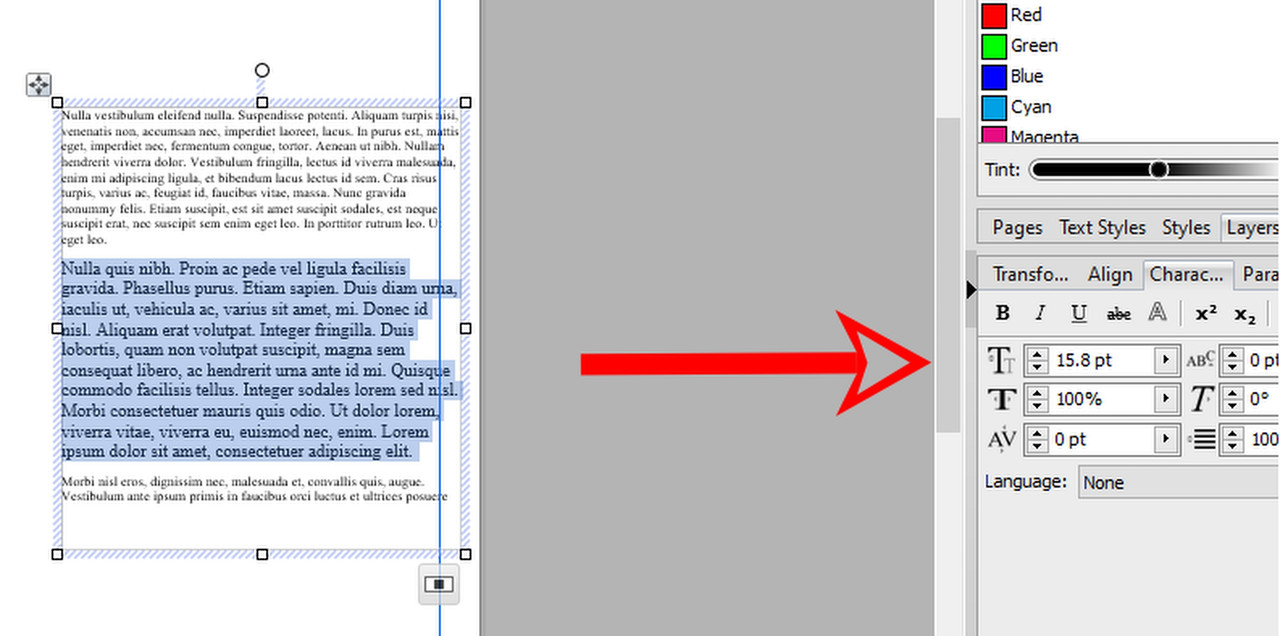Viewport: 1280px width, 636px height.
Task: Choose the Cyan color swatch
Action: point(993,107)
